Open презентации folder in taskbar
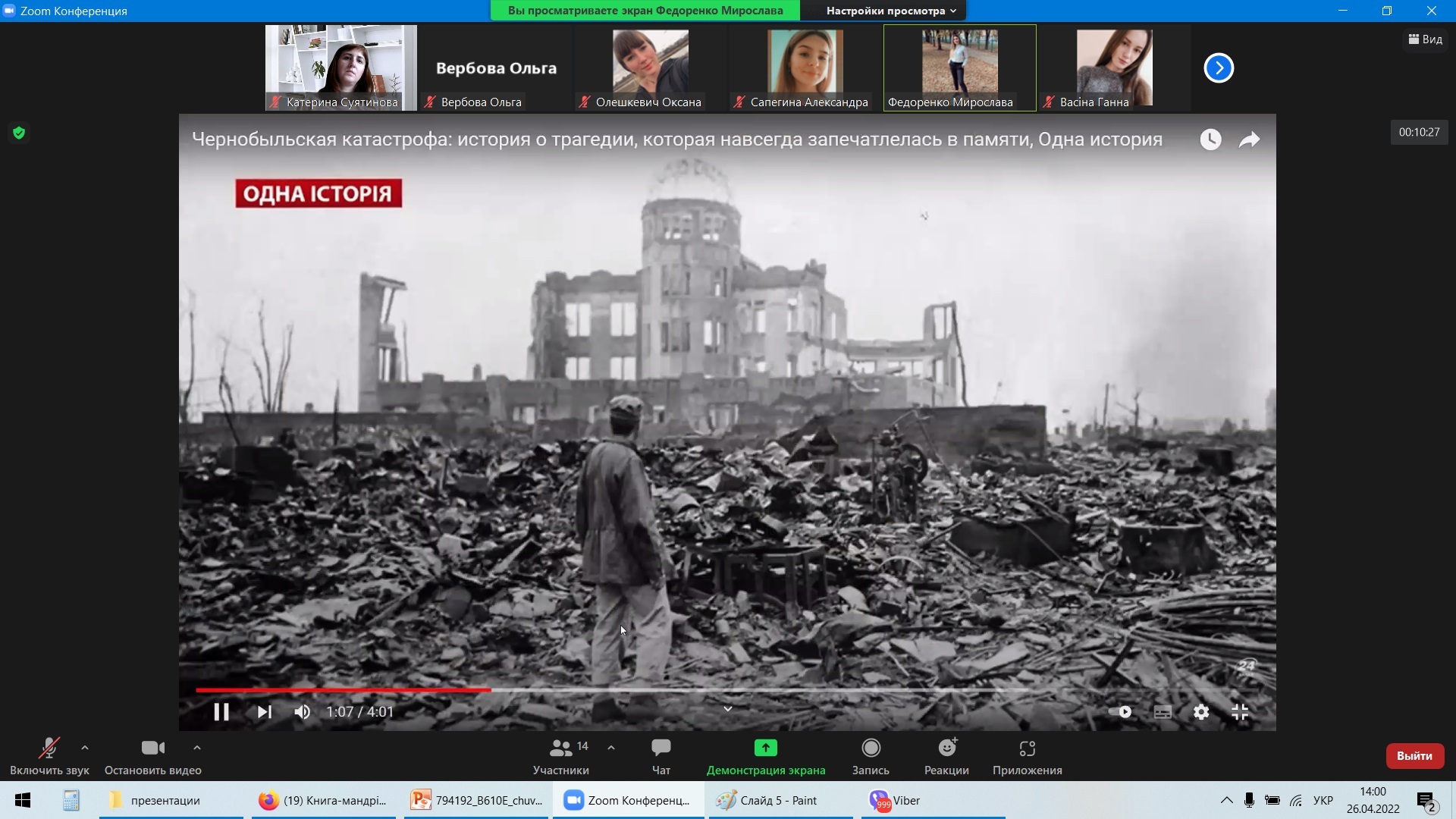The image size is (1456, 819). (171, 800)
